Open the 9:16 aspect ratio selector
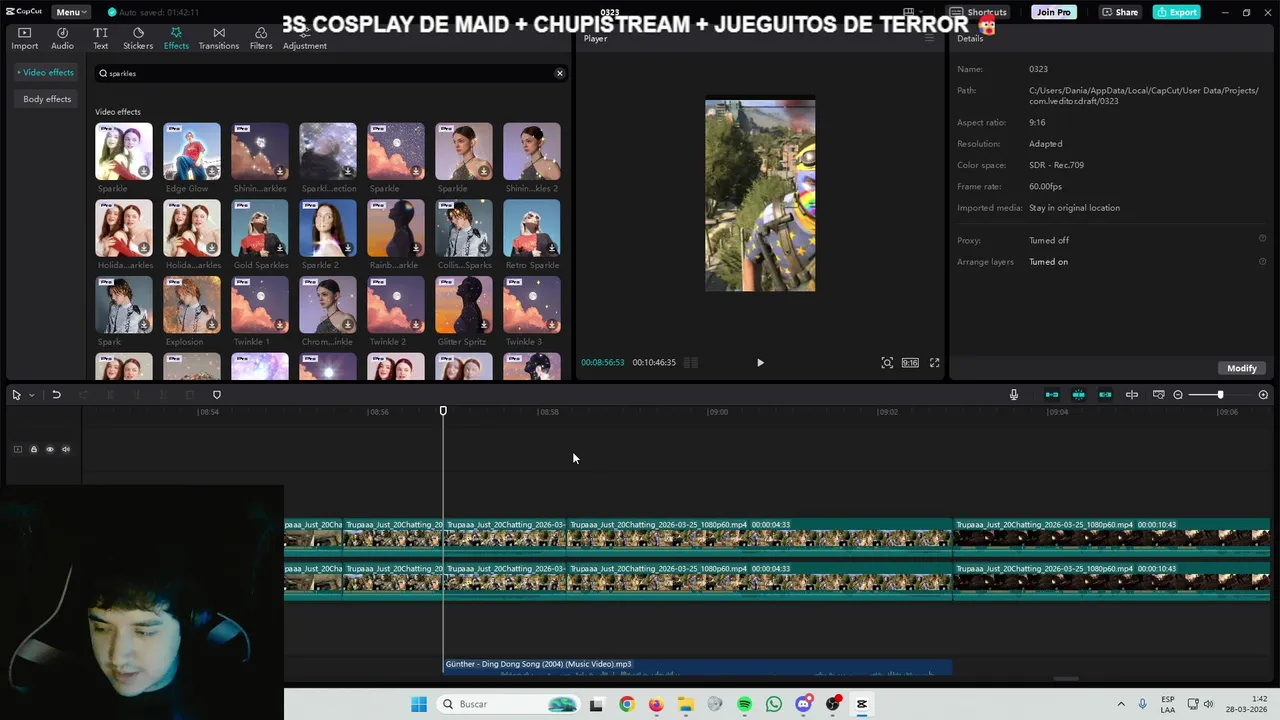Image resolution: width=1280 pixels, height=720 pixels. (910, 363)
